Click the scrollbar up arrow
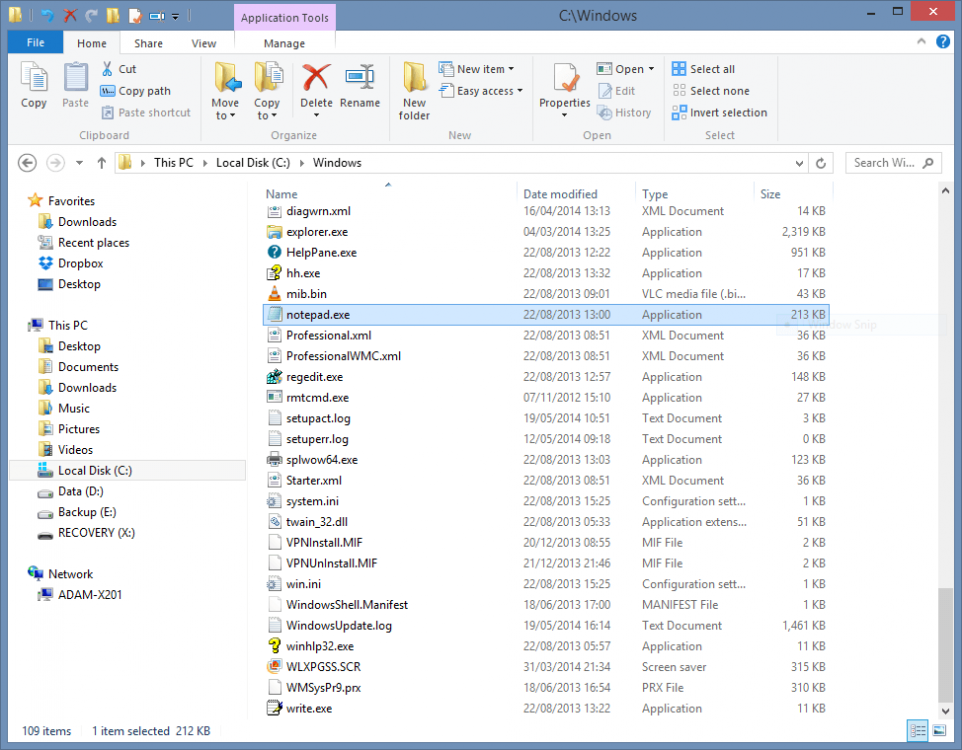This screenshot has width=962, height=750. tap(945, 191)
